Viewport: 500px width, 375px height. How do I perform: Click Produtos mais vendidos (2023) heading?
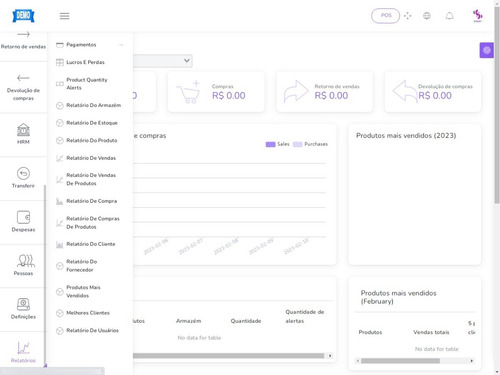[x=406, y=136]
